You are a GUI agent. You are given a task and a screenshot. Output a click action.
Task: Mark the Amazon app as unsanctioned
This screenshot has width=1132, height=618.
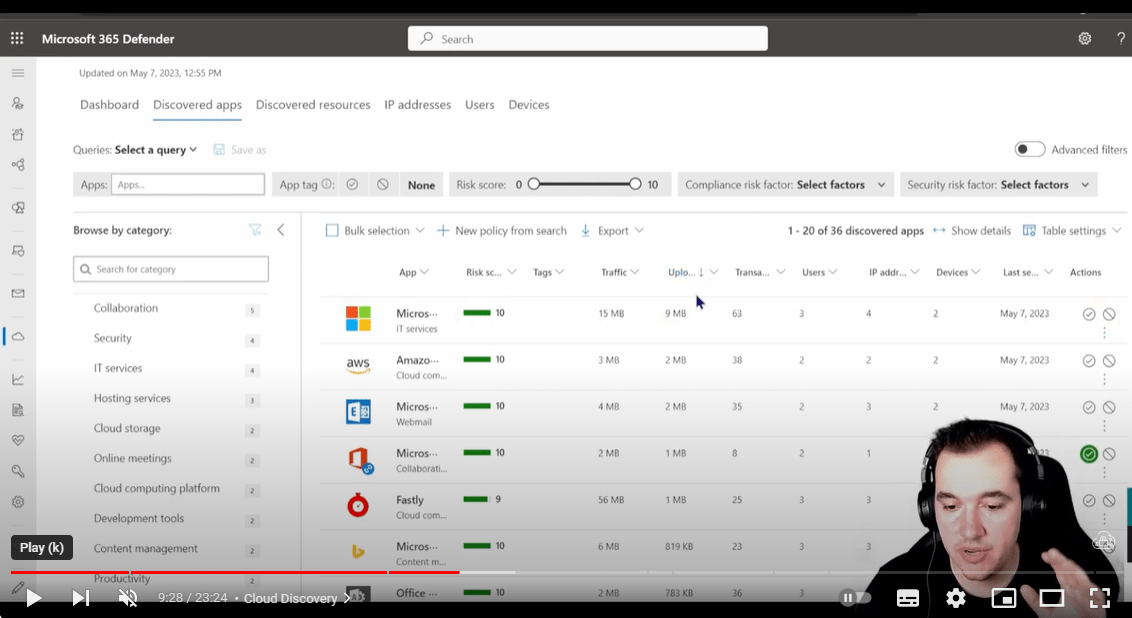pyautogui.click(x=1109, y=360)
